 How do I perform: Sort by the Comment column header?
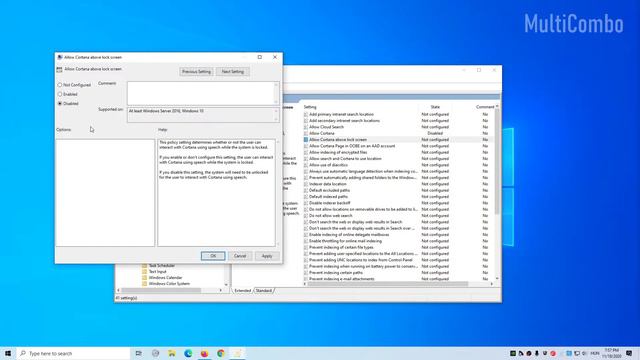coord(485,107)
